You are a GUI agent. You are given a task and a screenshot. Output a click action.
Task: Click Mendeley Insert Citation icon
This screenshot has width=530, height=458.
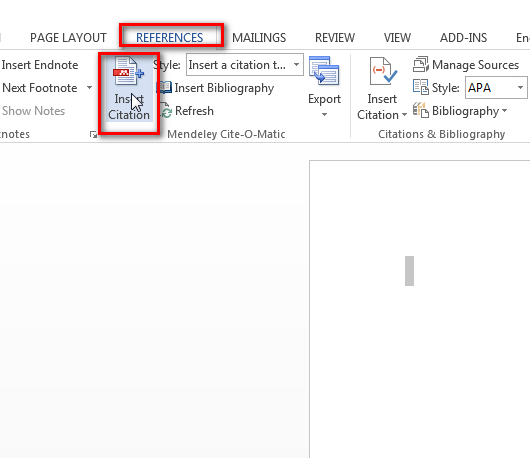pos(128,71)
